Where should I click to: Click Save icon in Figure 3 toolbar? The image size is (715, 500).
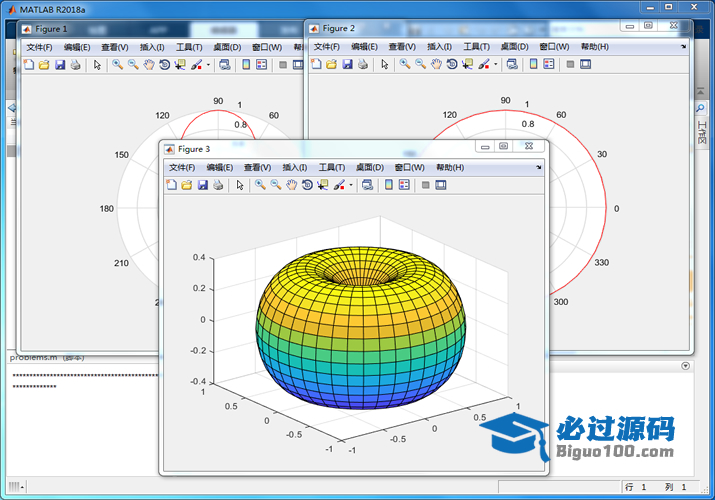coord(203,185)
